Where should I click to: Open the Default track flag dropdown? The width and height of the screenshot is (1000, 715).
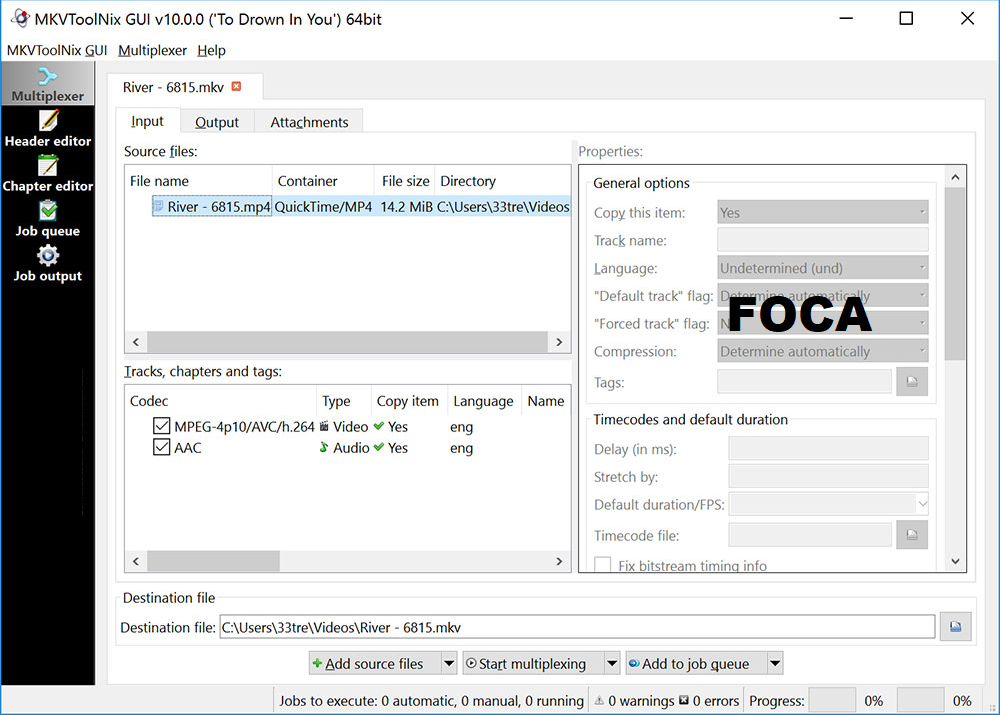pos(823,295)
